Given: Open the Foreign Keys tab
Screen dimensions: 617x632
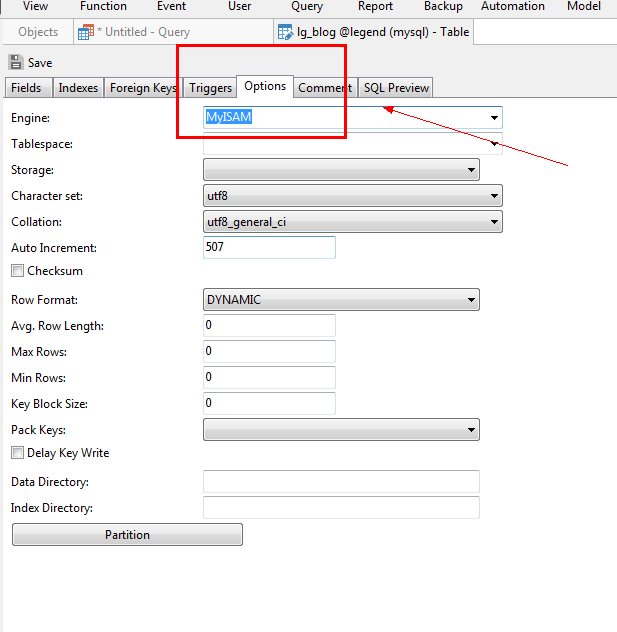Looking at the screenshot, I should (x=143, y=88).
